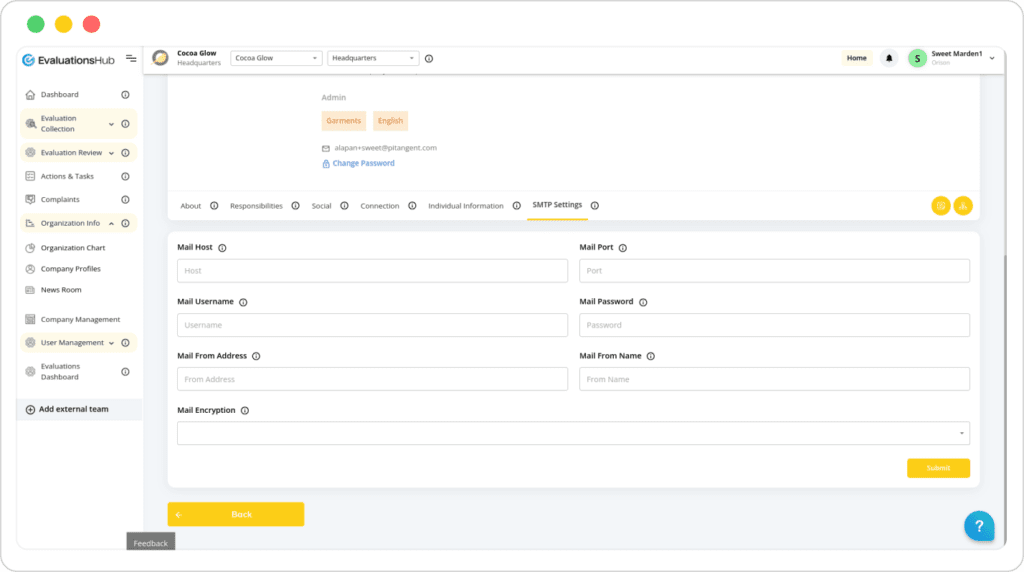Screen dimensions: 1024x572
Task: Open Organization Chart
Action: (72, 248)
